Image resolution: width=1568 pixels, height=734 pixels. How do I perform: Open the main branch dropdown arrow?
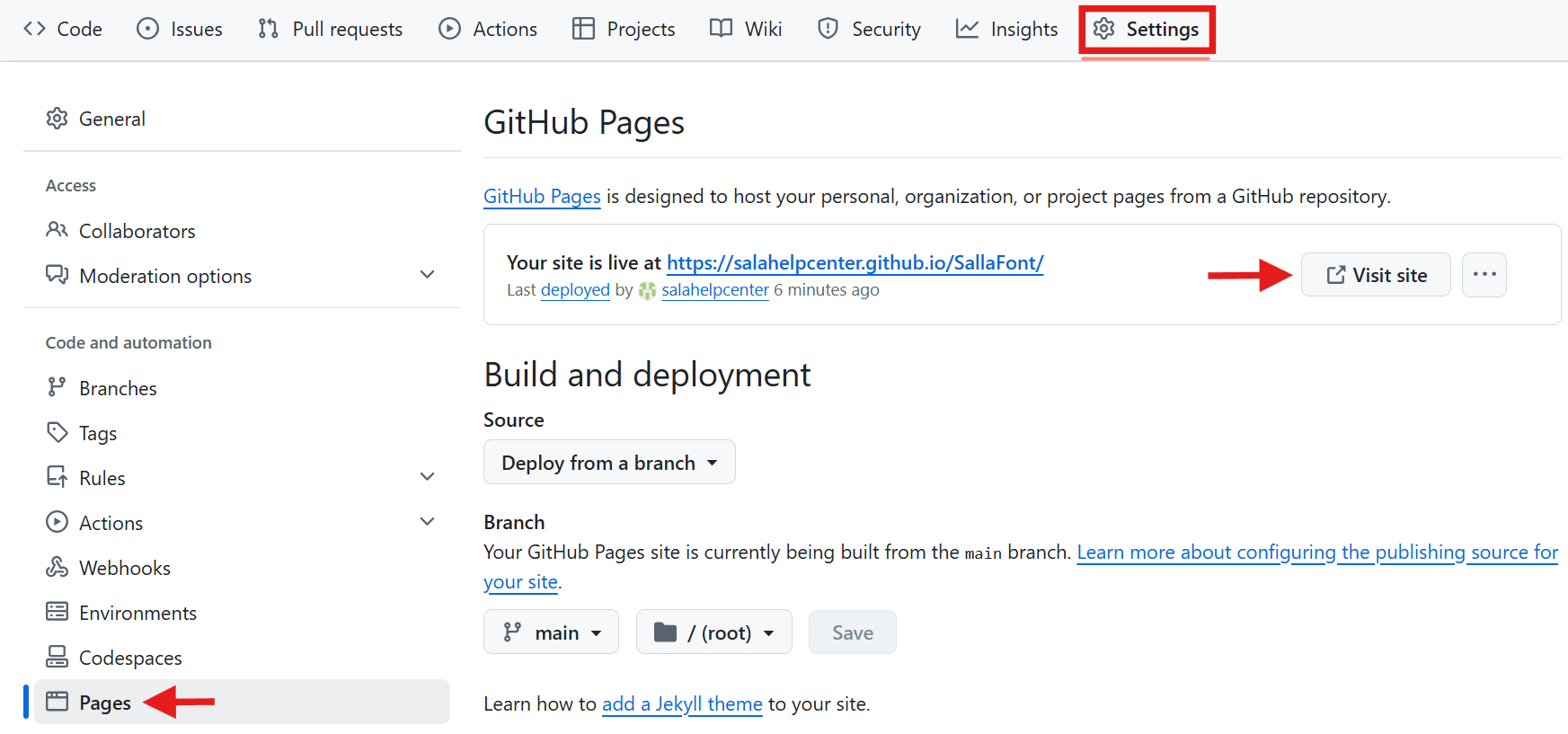597,633
